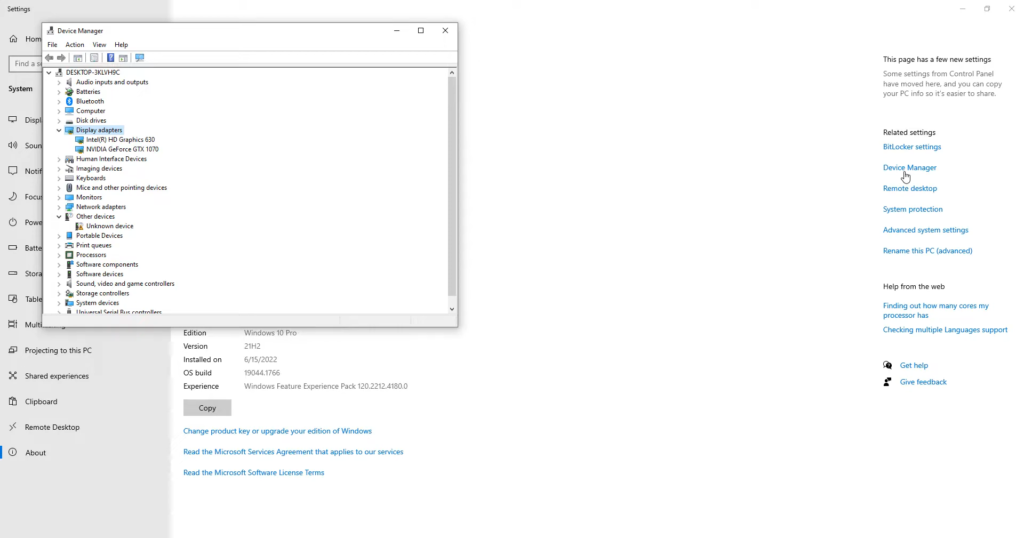Screen dimensions: 1024x538
Task: Select the Bluetooth category icon
Action: (69, 101)
